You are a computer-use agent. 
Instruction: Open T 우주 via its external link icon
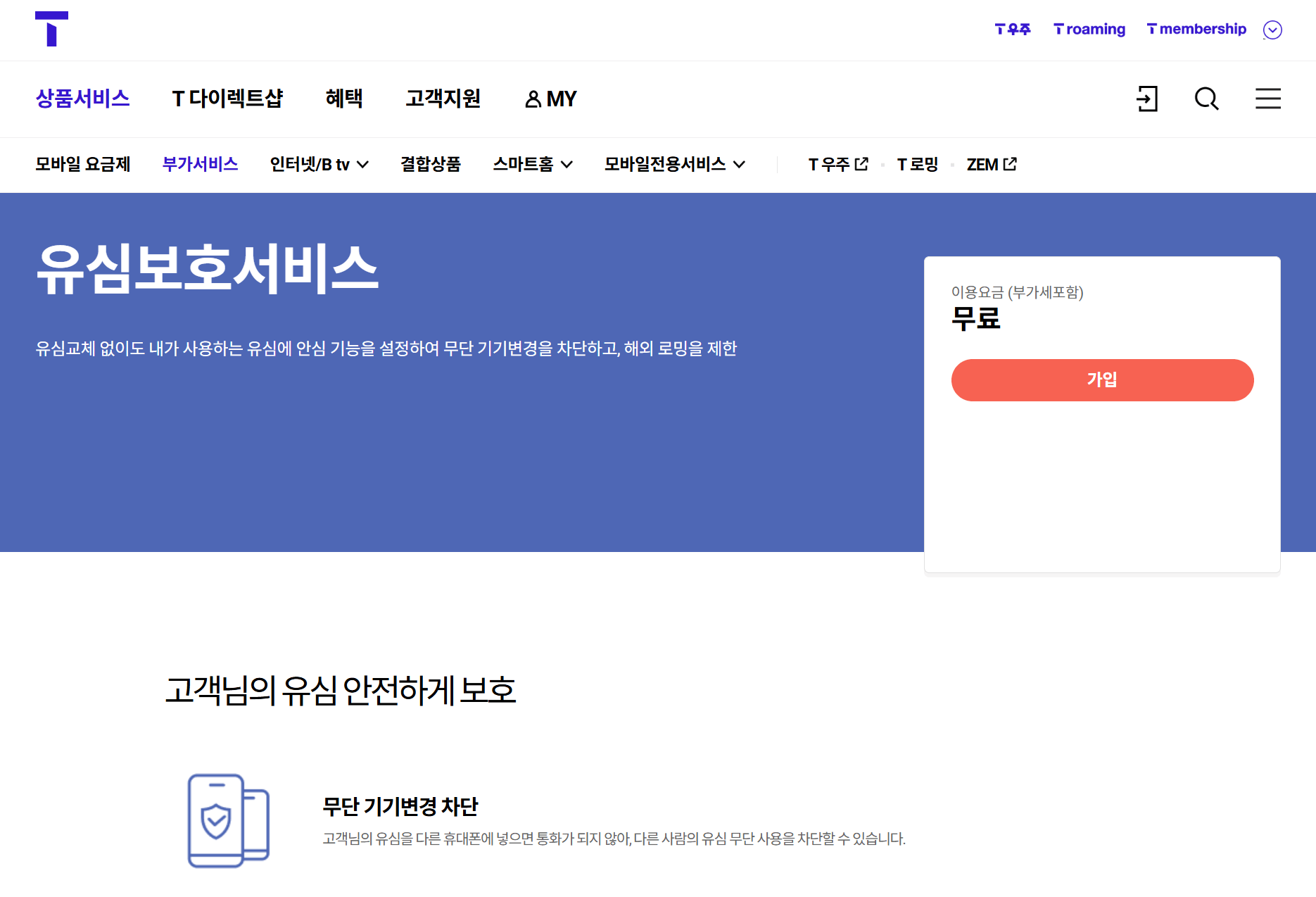pos(861,163)
